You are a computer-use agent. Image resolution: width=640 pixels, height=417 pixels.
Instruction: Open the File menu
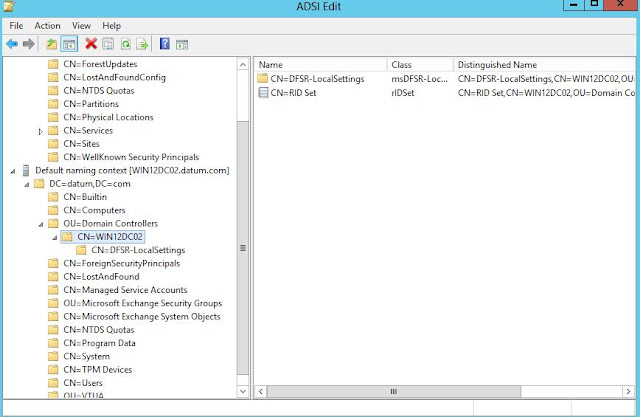16,26
